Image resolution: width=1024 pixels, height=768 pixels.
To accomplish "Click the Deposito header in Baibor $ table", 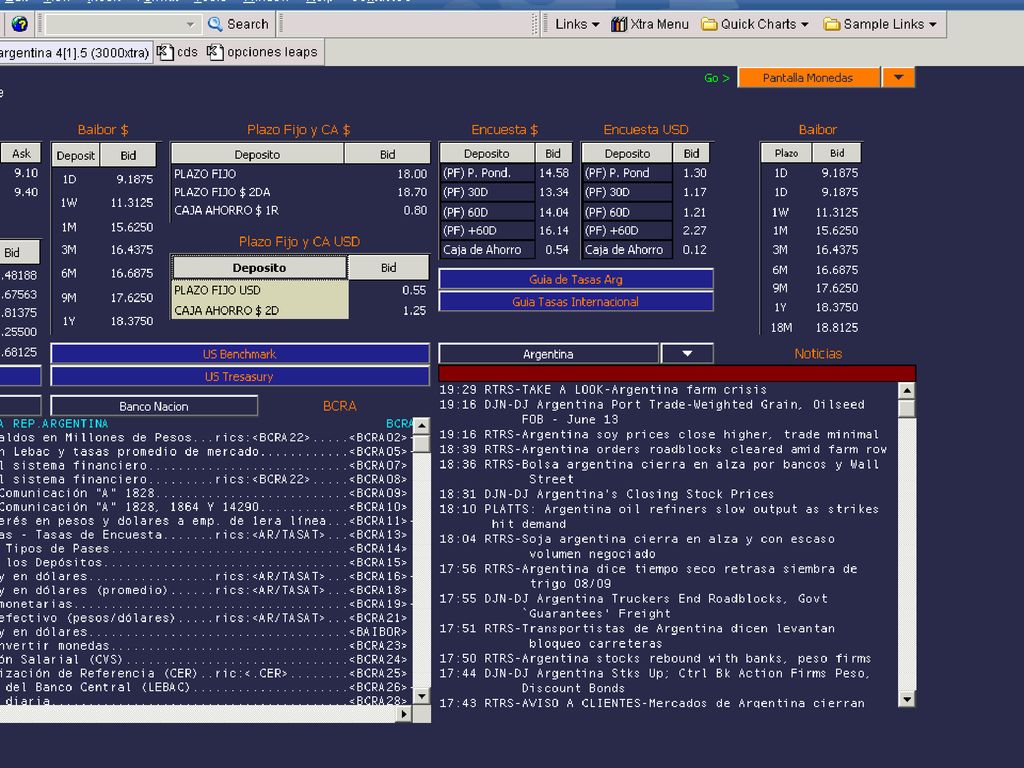I will (75, 155).
